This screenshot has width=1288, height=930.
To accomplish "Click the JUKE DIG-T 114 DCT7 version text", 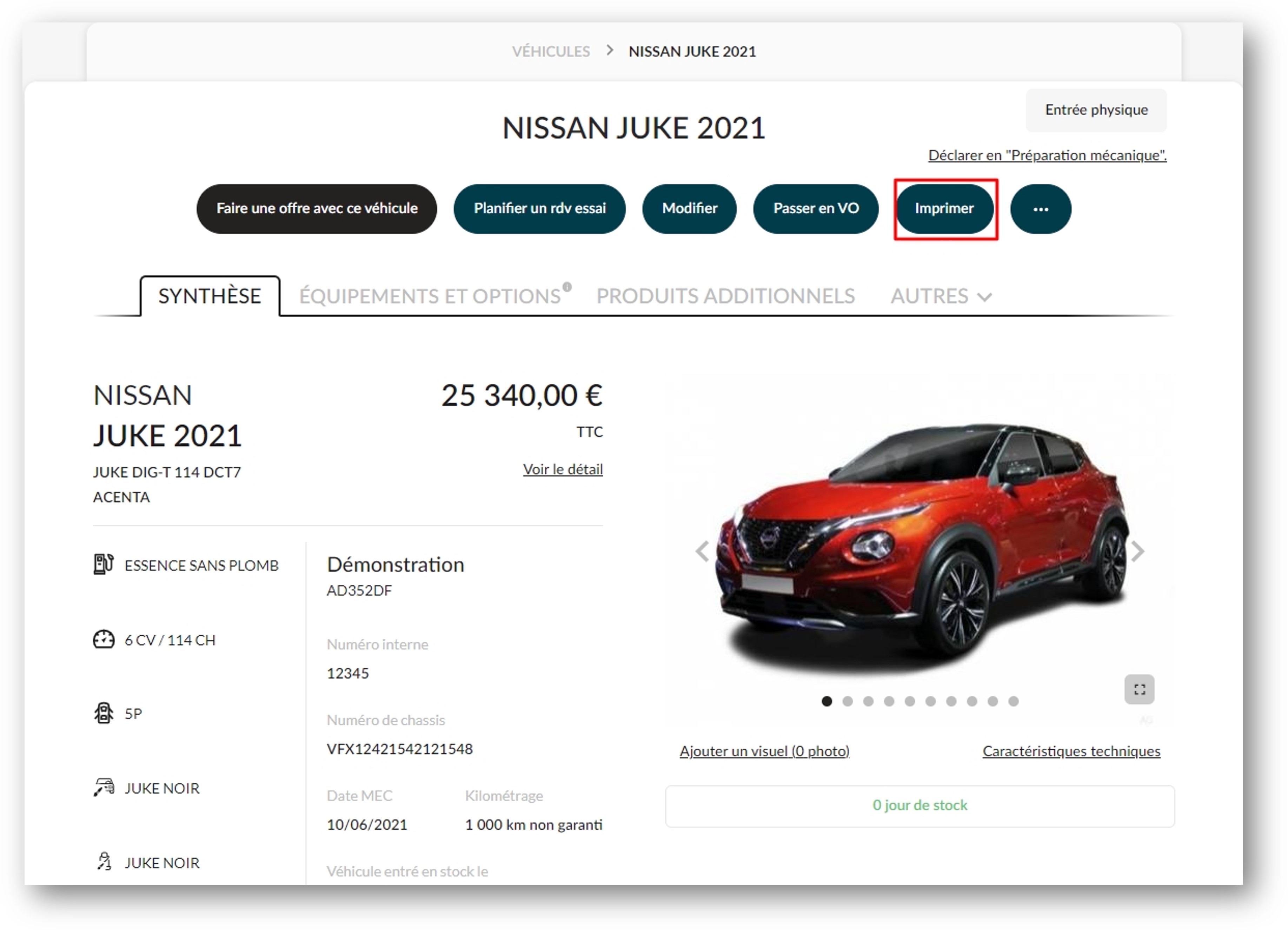I will [x=167, y=472].
